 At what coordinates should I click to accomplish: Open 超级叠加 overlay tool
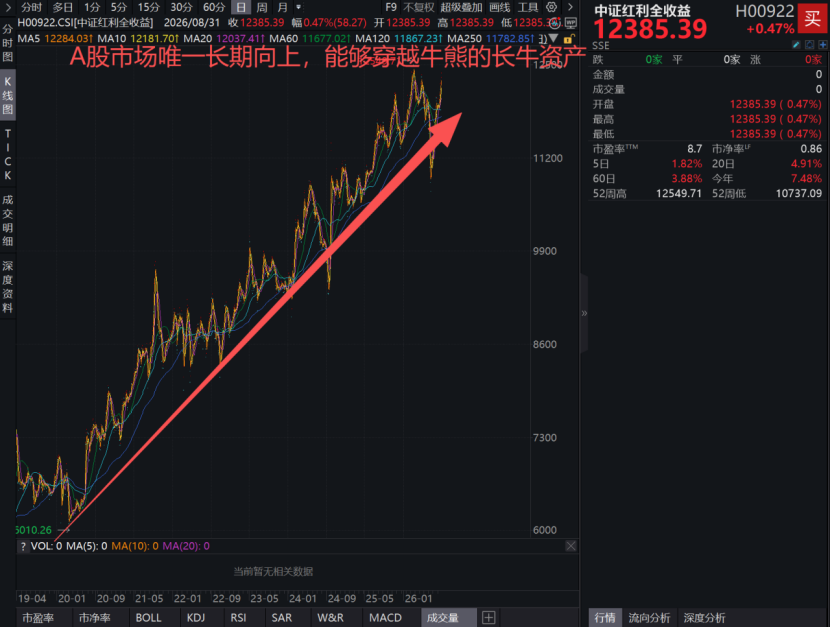coord(462,7)
